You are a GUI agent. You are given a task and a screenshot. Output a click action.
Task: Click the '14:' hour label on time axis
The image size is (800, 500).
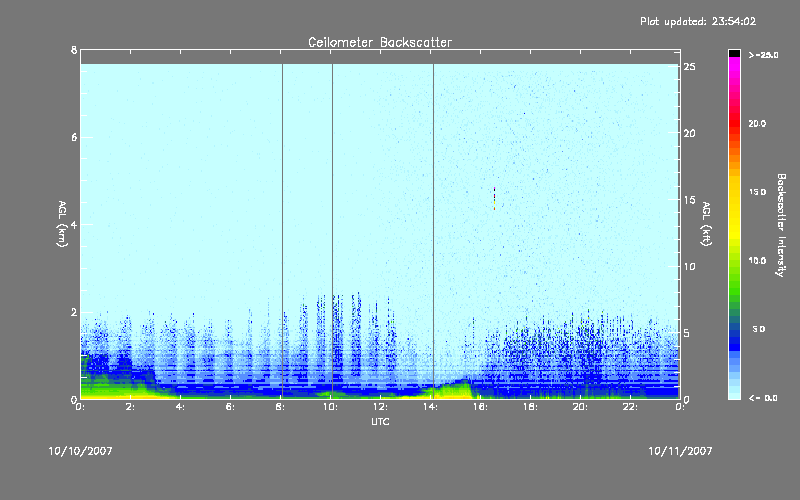(430, 407)
